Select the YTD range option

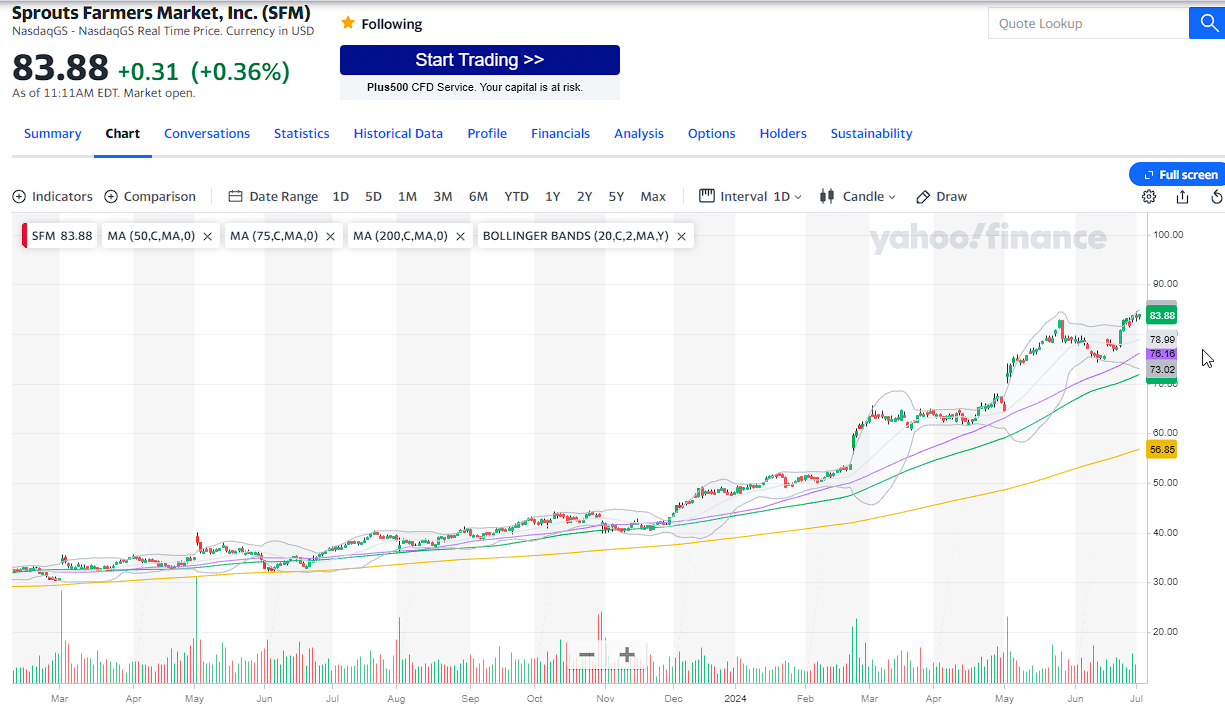tap(516, 197)
